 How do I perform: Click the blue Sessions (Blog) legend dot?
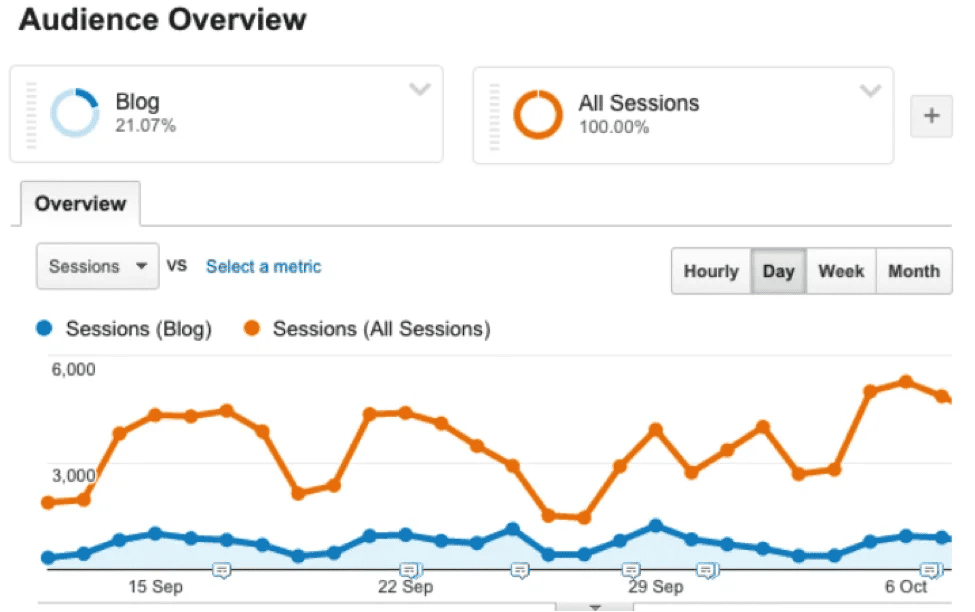click(x=44, y=328)
